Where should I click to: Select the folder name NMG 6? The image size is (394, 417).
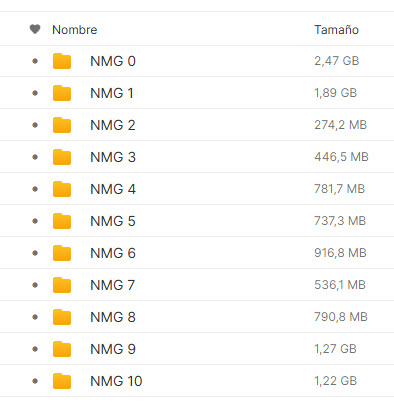(x=113, y=253)
